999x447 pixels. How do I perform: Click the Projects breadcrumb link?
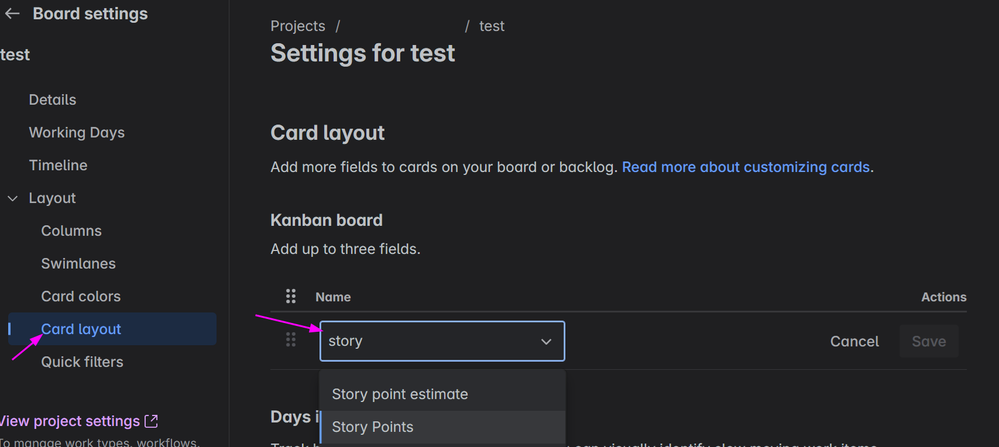pyautogui.click(x=297, y=26)
